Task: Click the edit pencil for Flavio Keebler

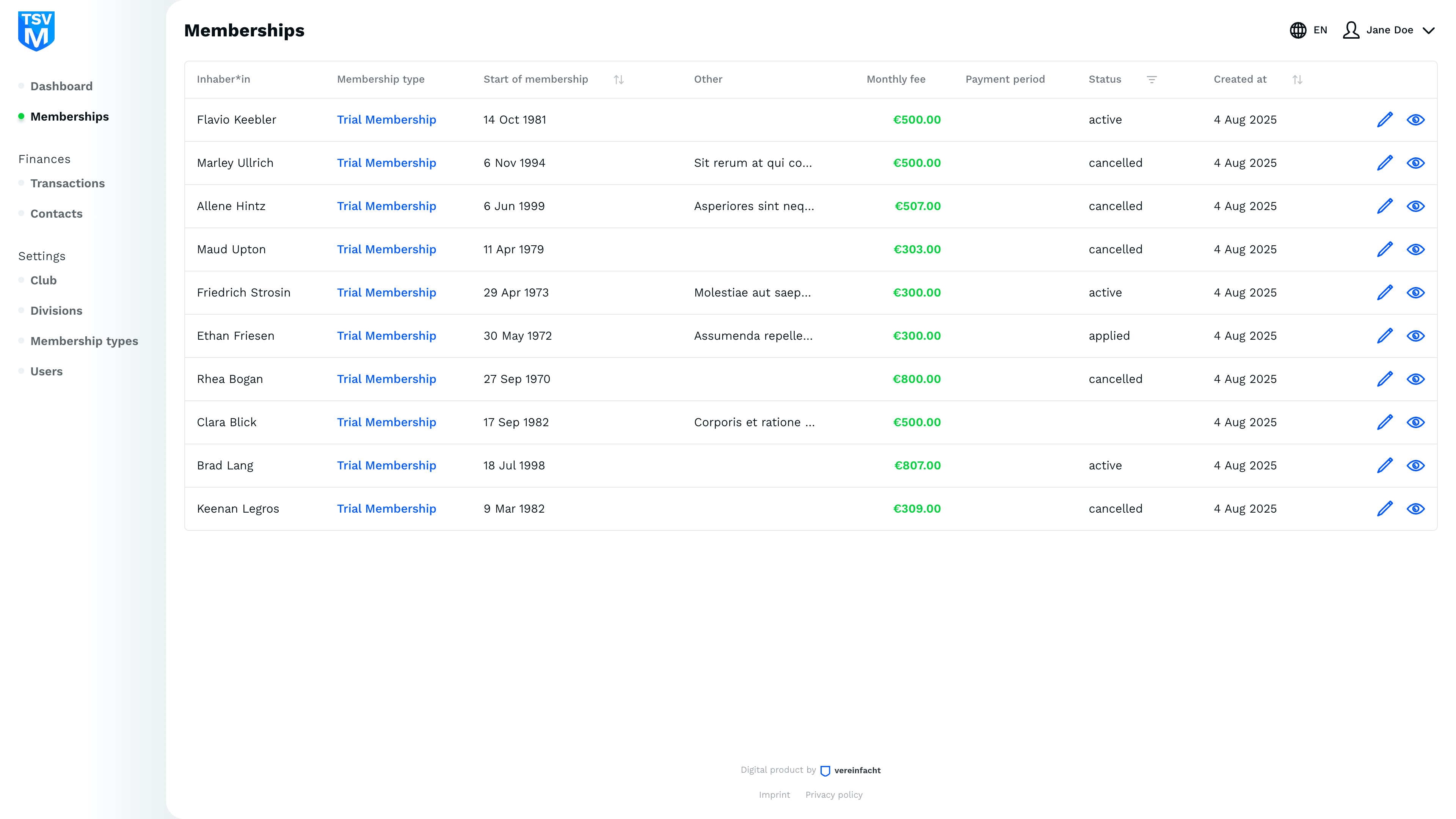Action: [x=1384, y=120]
